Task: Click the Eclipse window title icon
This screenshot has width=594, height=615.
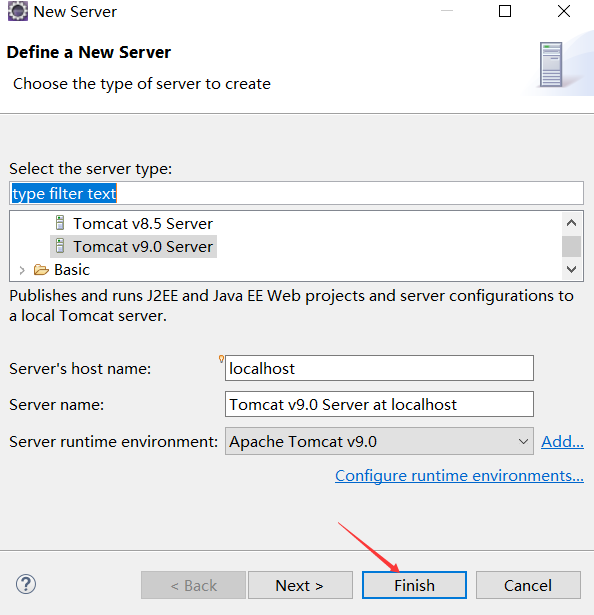Action: (18, 11)
